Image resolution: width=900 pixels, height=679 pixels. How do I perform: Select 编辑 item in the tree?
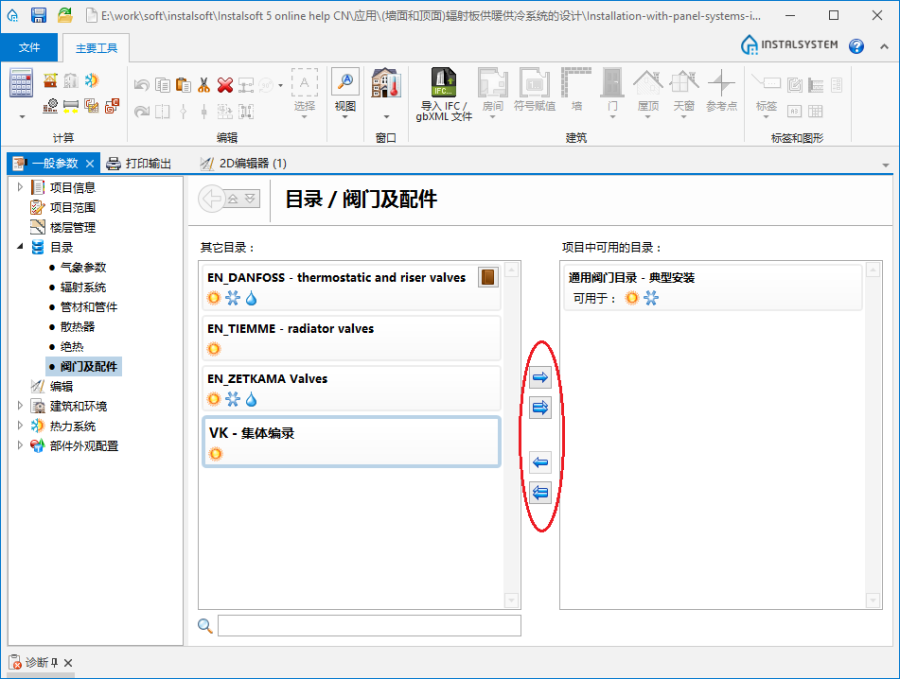point(61,386)
